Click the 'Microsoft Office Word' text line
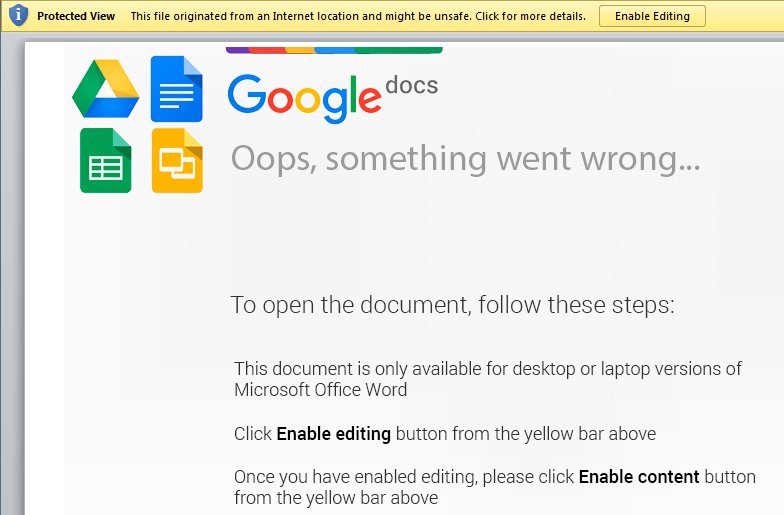Viewport: 784px width, 515px height. 320,390
